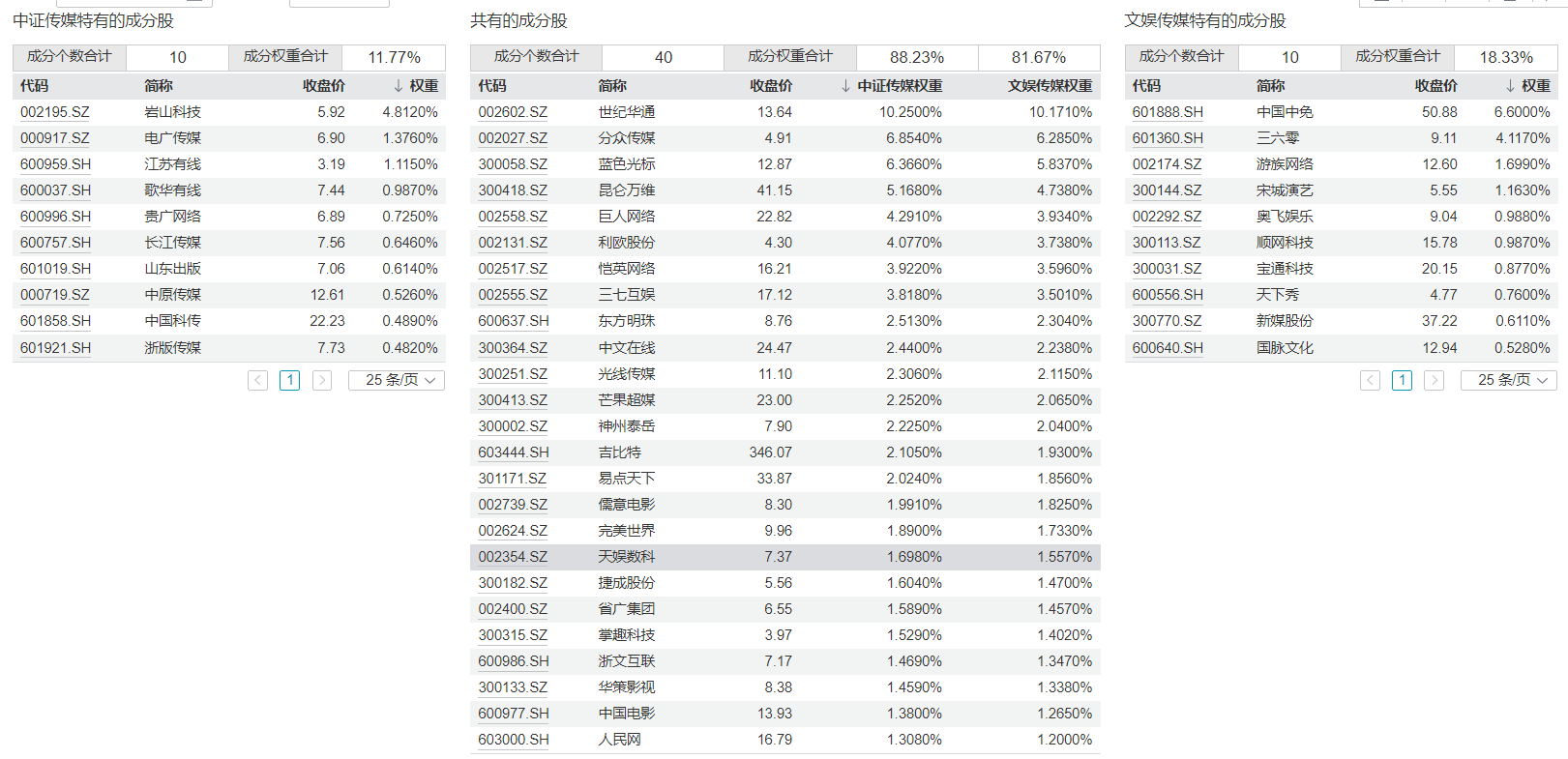This screenshot has width=1568, height=759.
Task: Open stock code 600637.SH
Action: click(514, 321)
